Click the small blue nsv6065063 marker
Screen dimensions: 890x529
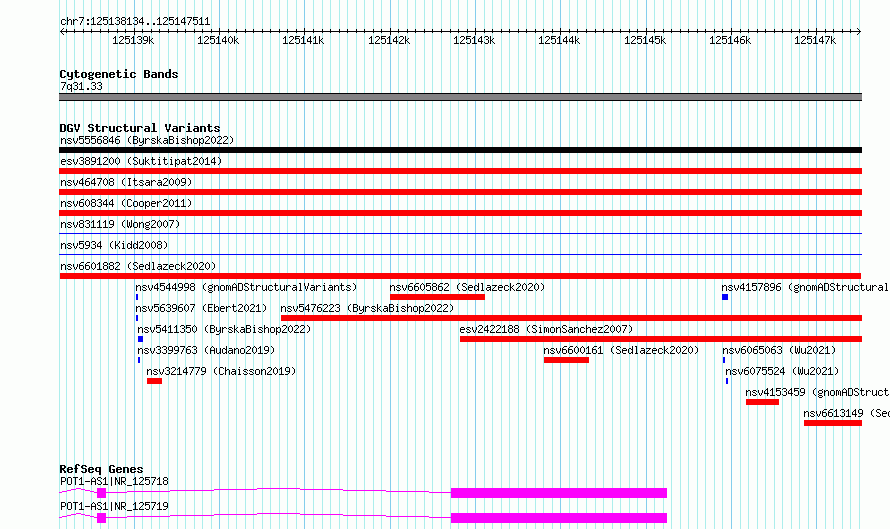724,360
